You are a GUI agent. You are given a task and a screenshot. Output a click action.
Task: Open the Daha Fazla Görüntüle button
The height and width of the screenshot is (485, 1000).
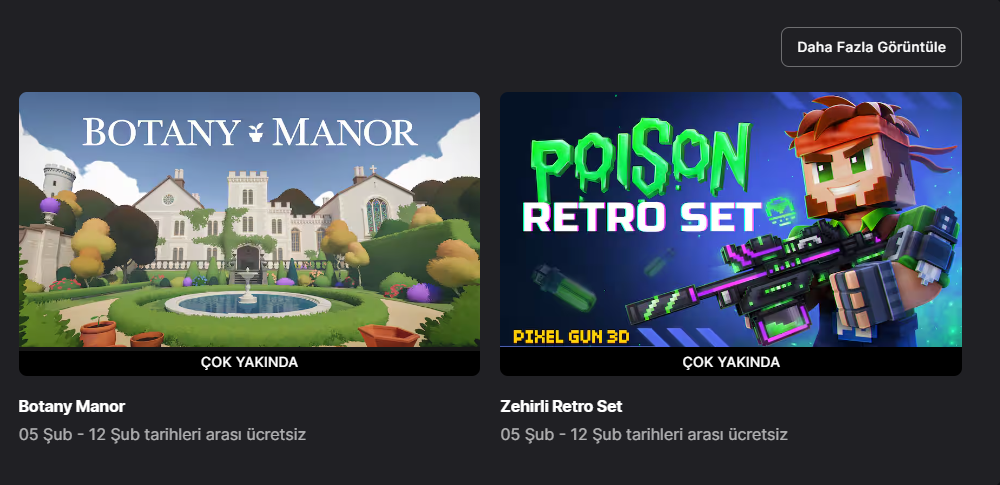pyautogui.click(x=871, y=47)
